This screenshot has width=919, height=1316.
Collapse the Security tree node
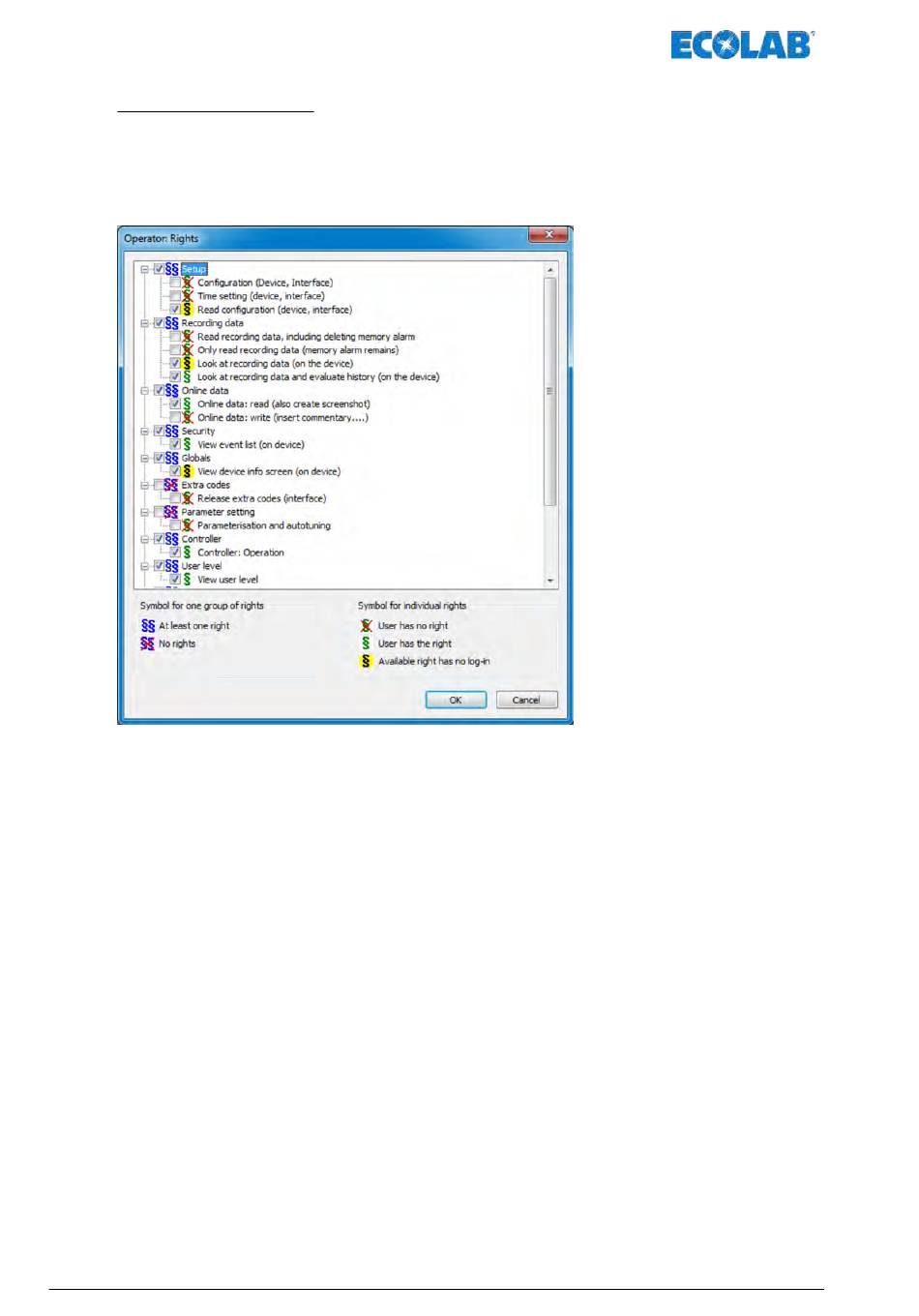click(145, 433)
